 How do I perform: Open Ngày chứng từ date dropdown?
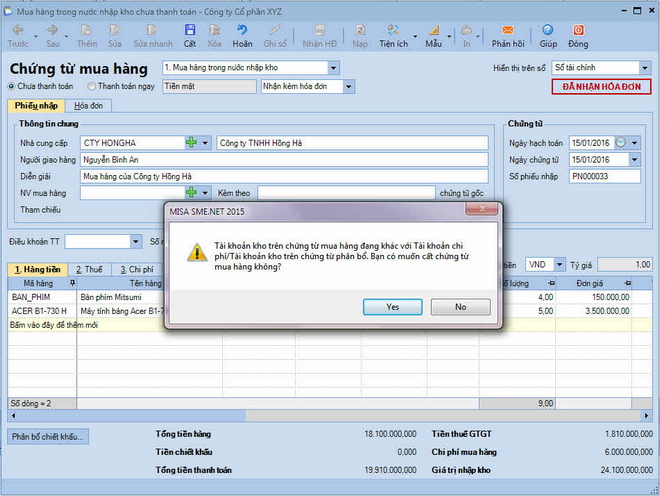click(634, 160)
